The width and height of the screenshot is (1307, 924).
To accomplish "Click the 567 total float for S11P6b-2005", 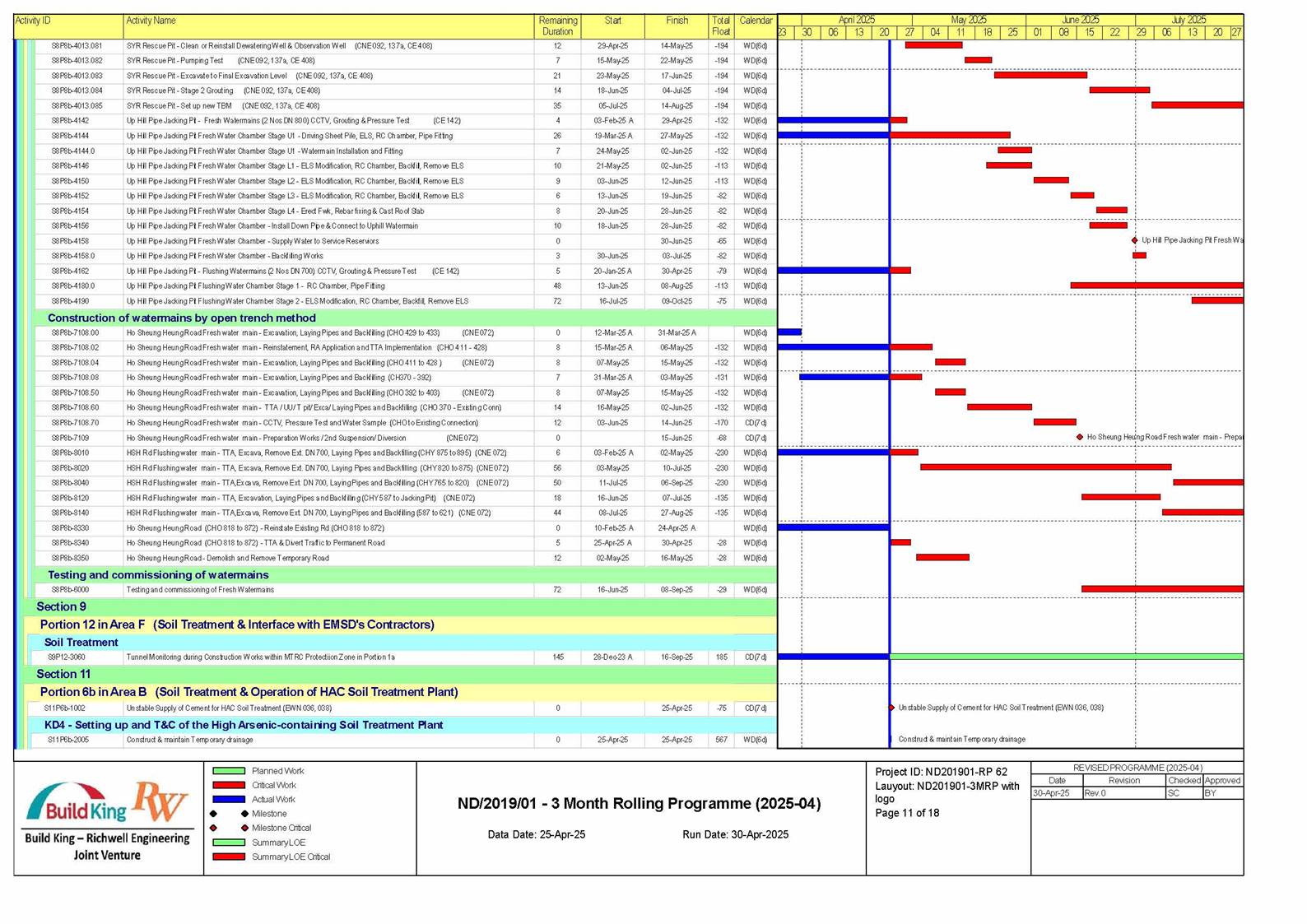I will coord(721,740).
